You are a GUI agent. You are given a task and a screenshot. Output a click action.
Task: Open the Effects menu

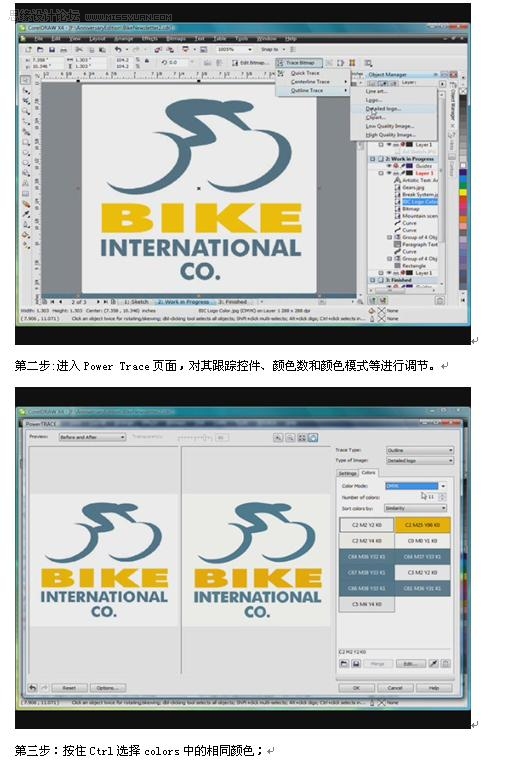point(150,38)
